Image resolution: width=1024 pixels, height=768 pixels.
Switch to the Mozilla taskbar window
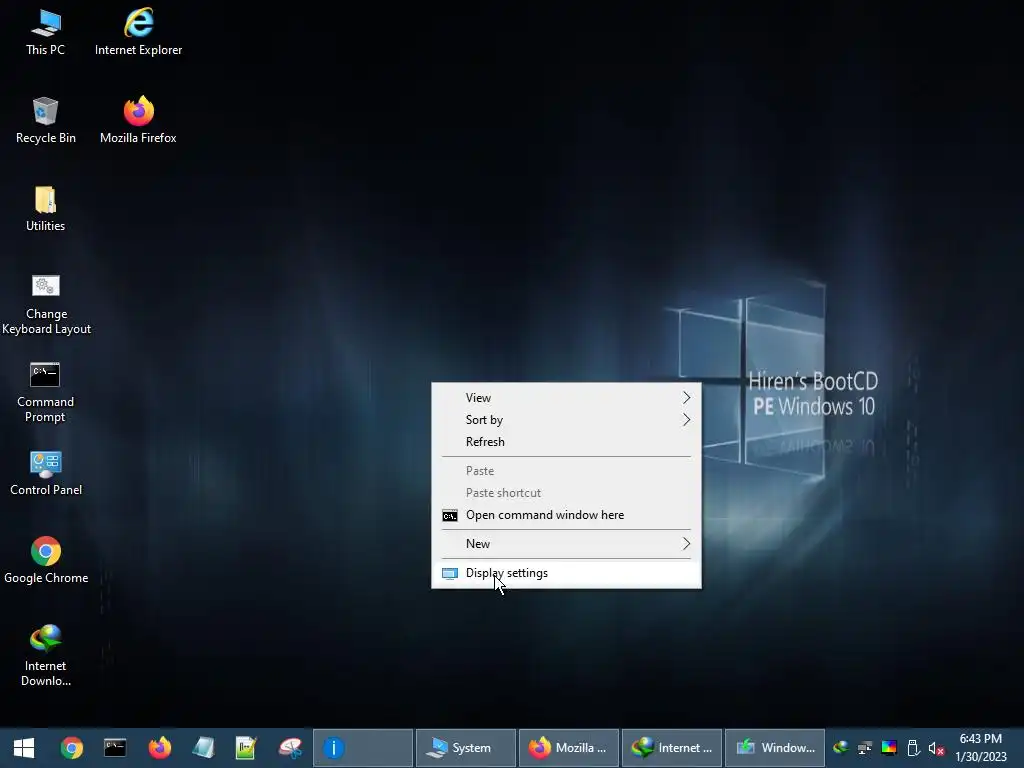569,748
